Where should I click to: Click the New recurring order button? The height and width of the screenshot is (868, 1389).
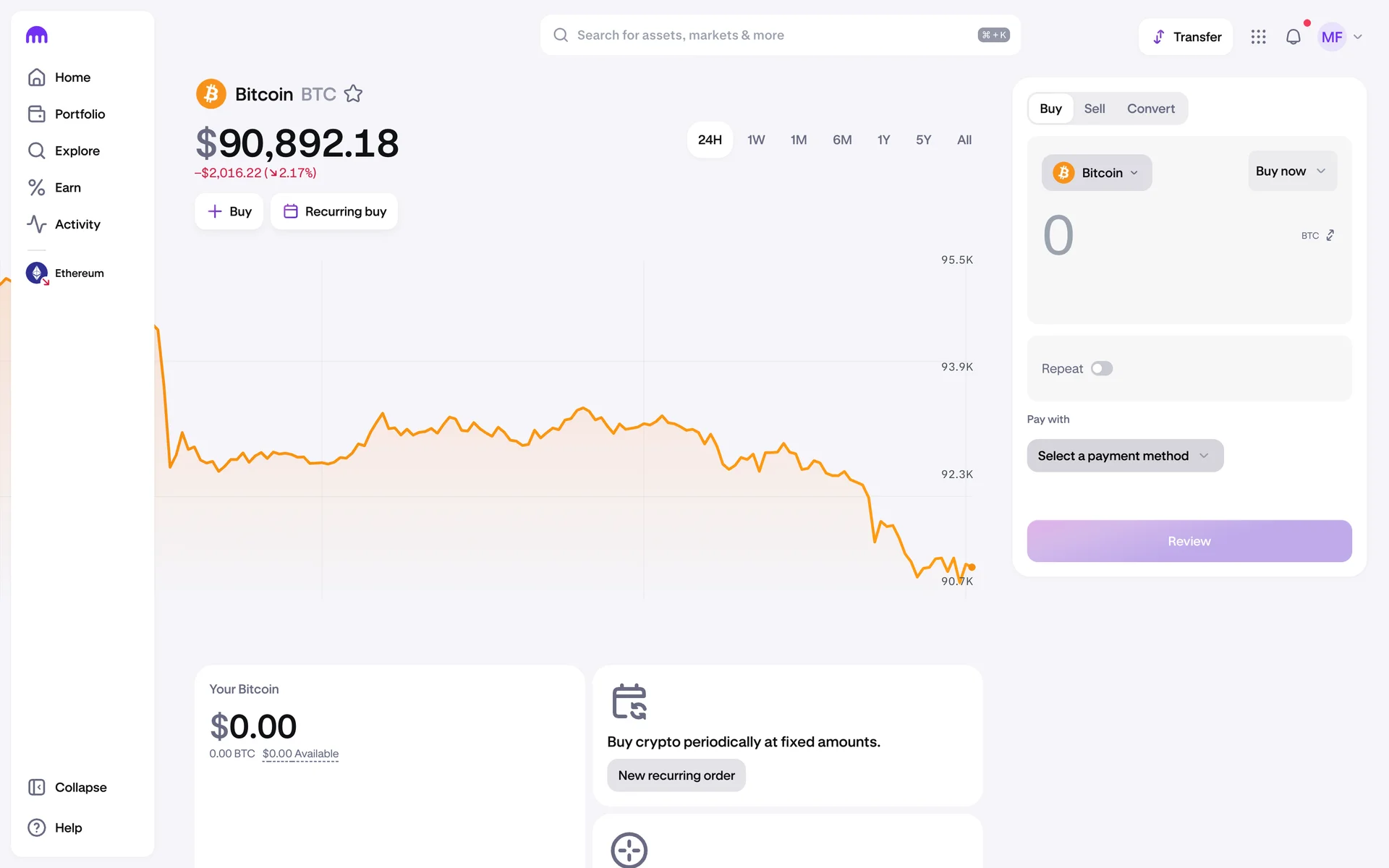676,775
